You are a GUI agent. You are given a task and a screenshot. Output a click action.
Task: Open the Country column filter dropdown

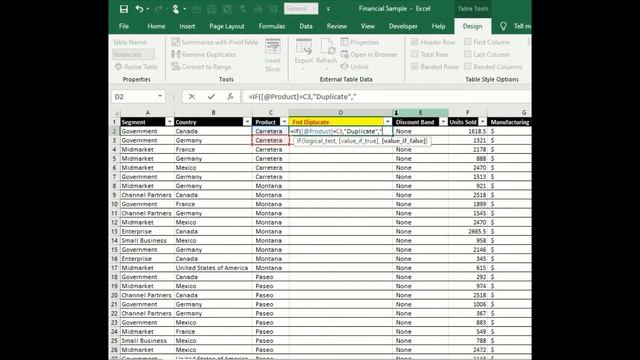[x=247, y=122]
